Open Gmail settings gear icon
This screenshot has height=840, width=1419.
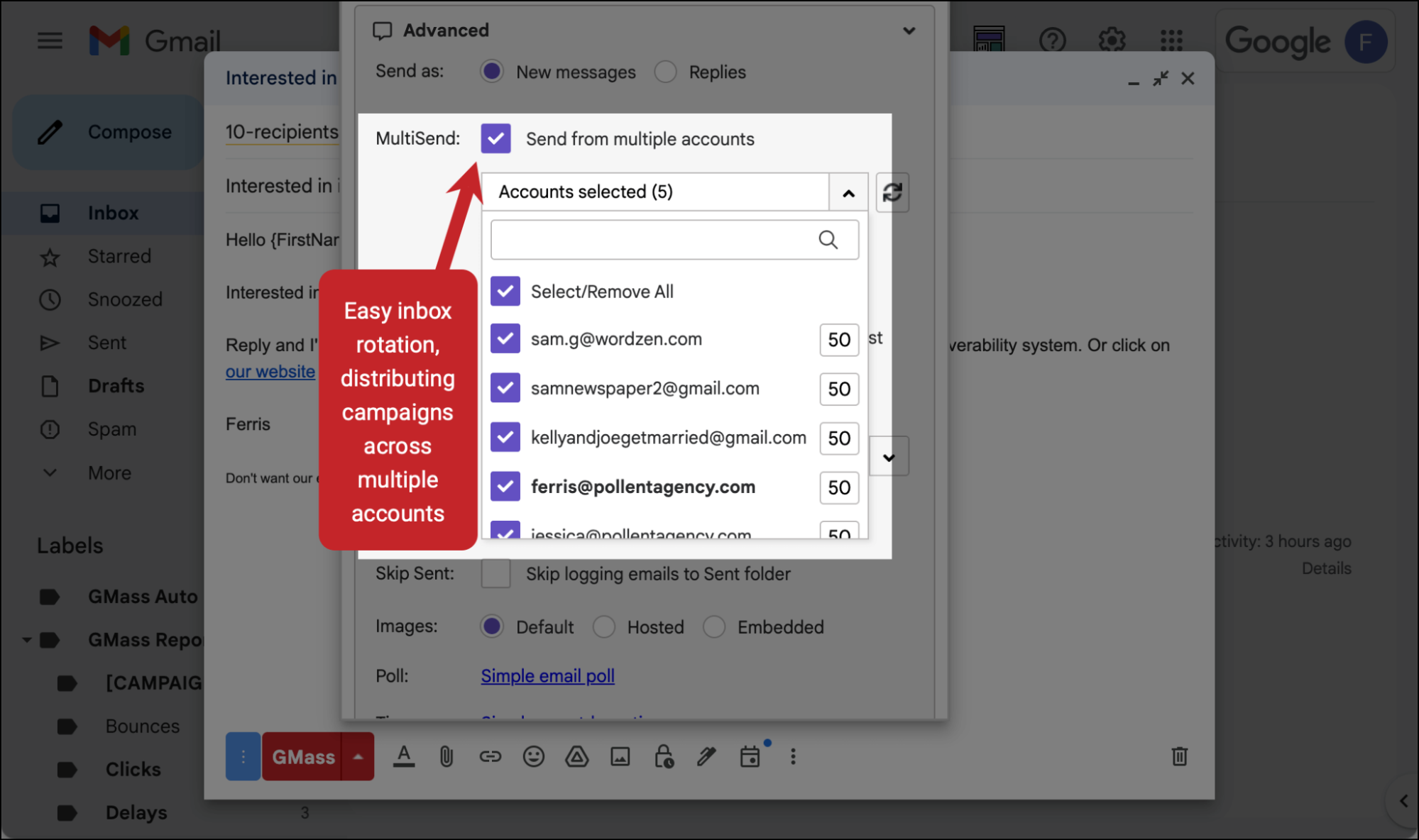coord(1112,40)
